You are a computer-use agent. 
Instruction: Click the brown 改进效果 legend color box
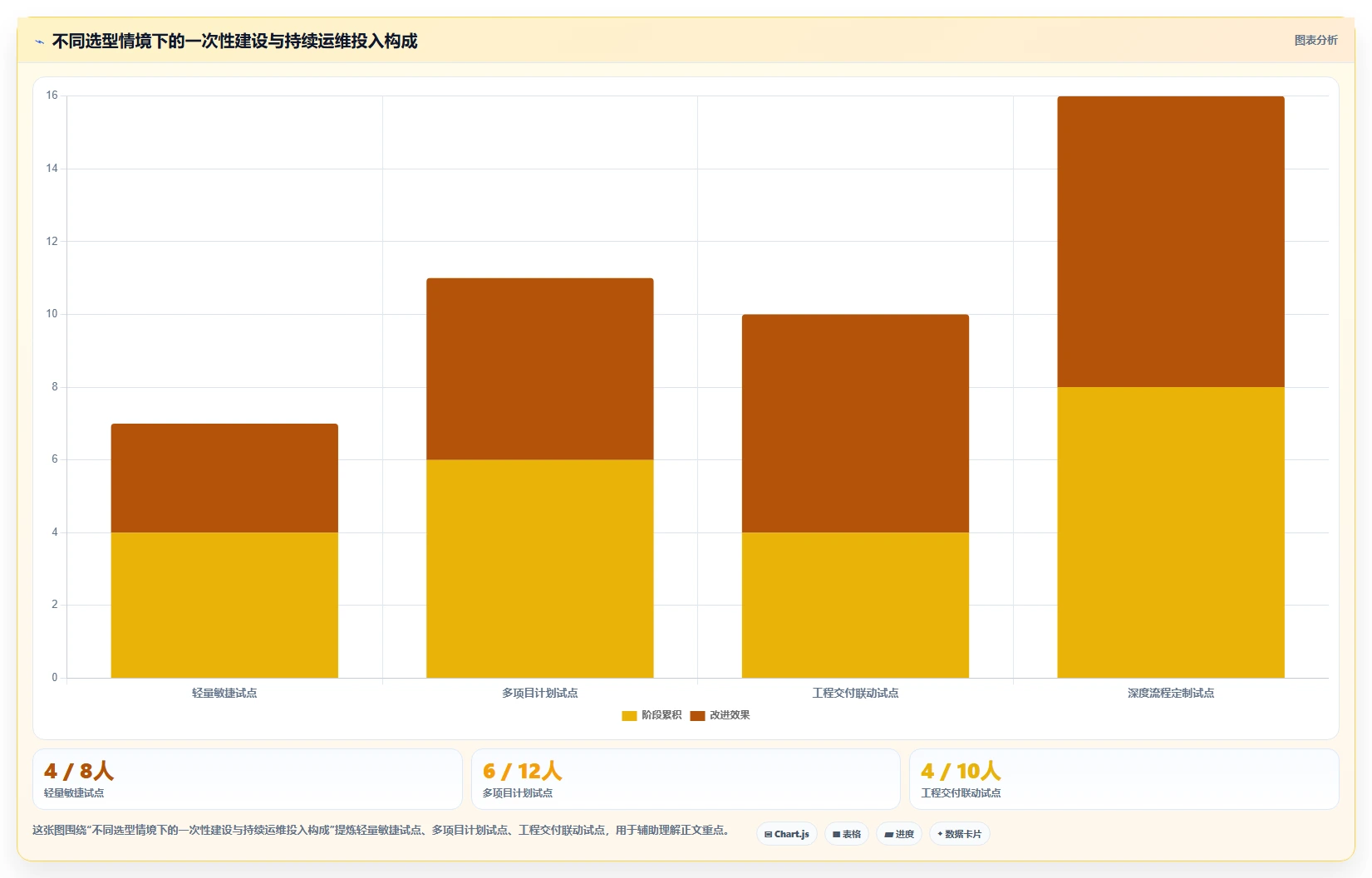point(697,716)
